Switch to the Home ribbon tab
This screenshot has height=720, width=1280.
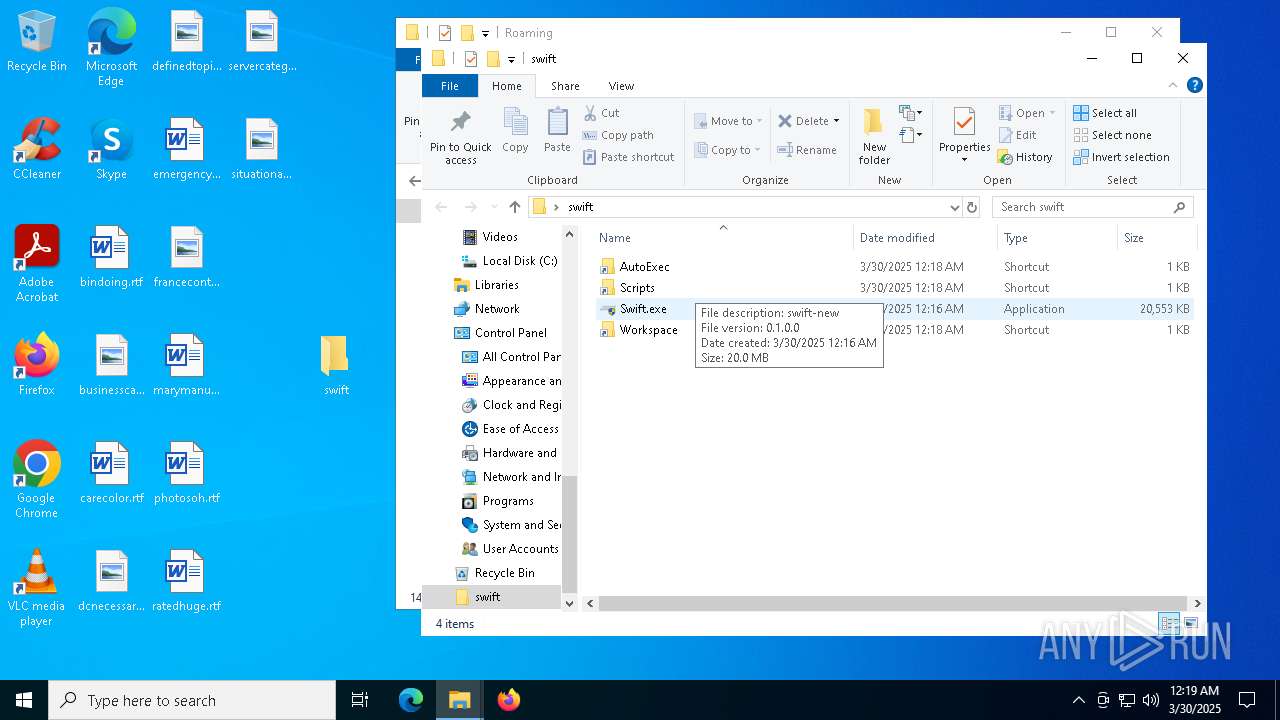(x=506, y=86)
